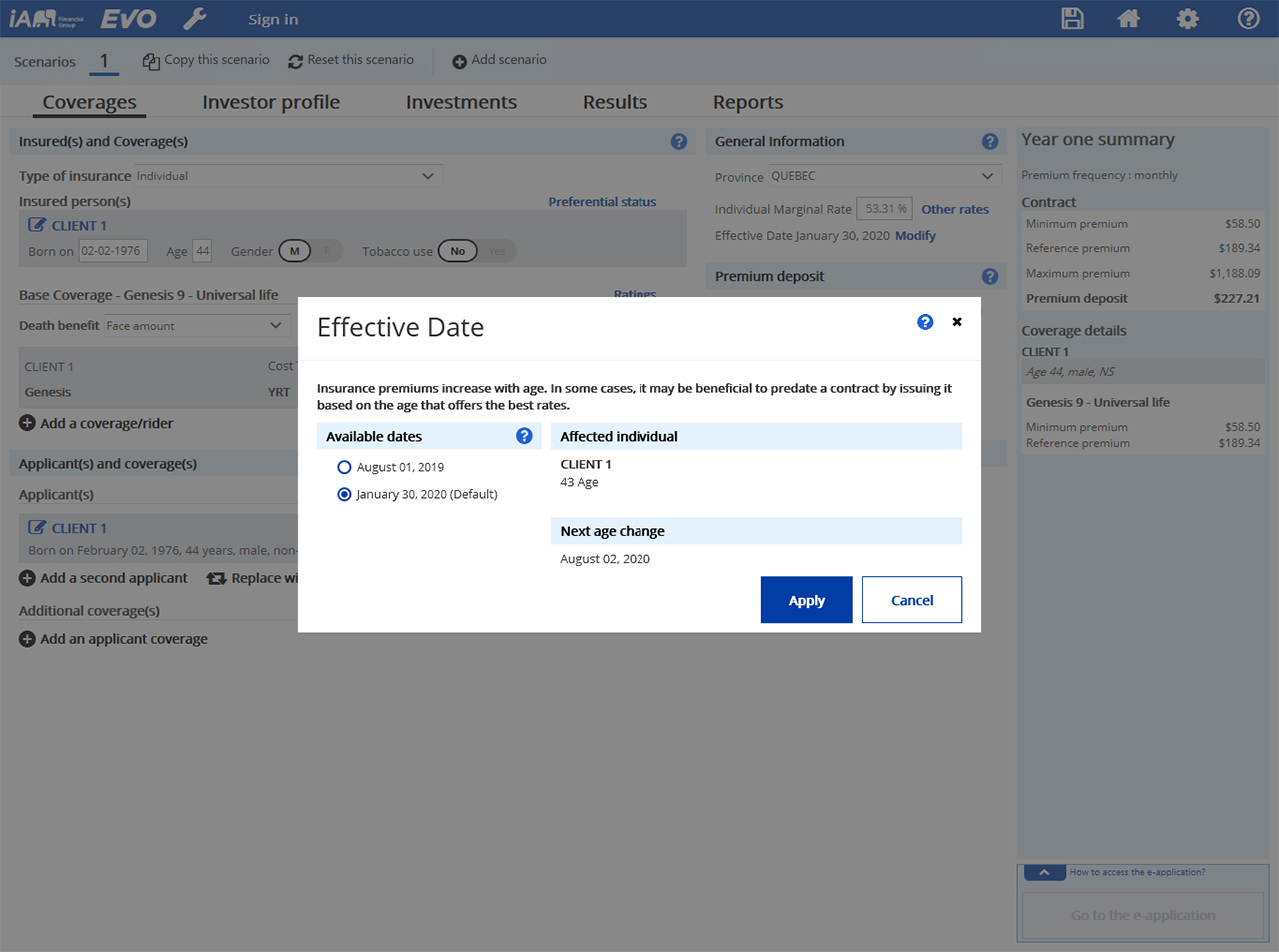Open the Province dropdown
Image resolution: width=1279 pixels, height=952 pixels.
coord(884,176)
